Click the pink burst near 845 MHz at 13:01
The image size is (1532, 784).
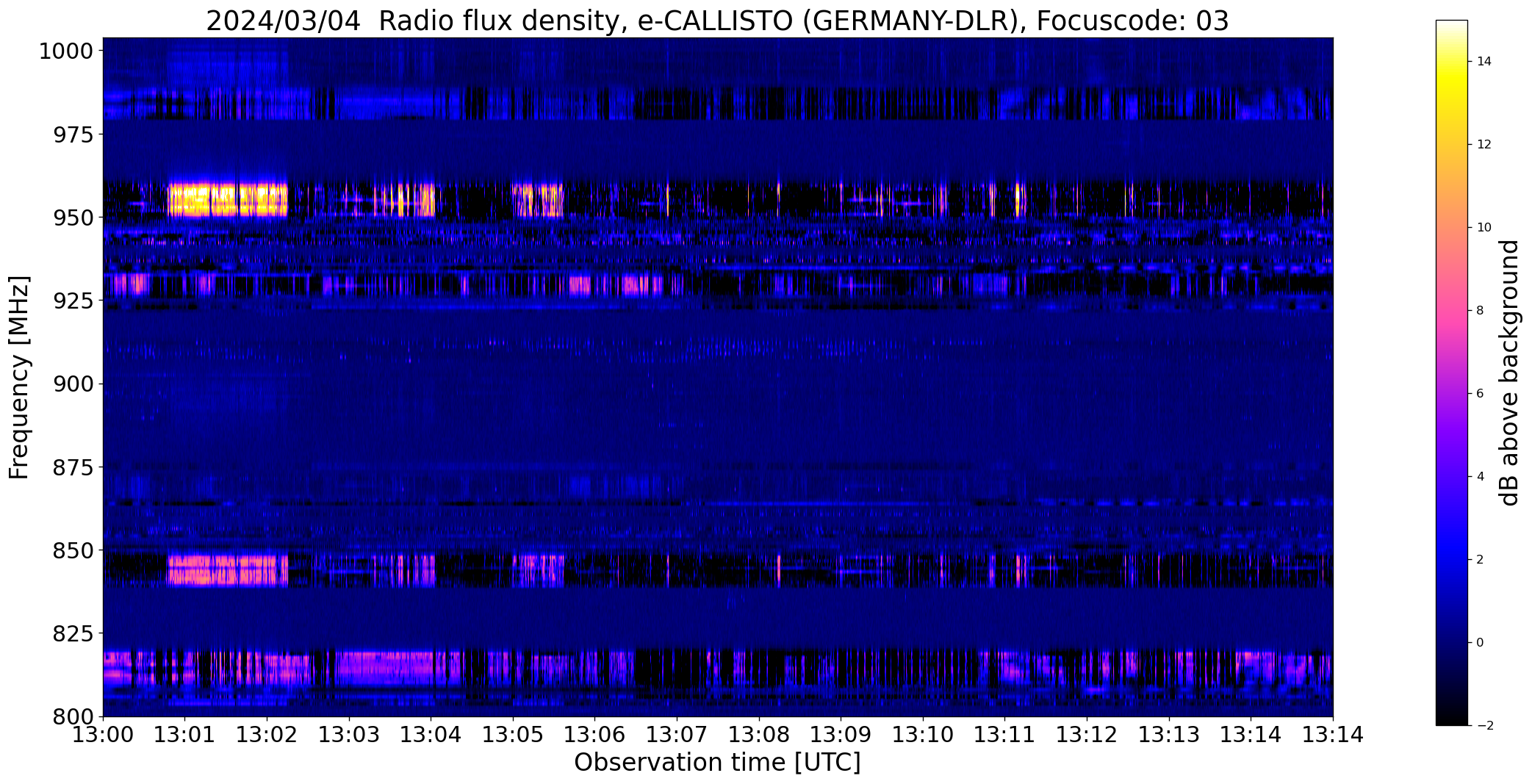[x=228, y=570]
